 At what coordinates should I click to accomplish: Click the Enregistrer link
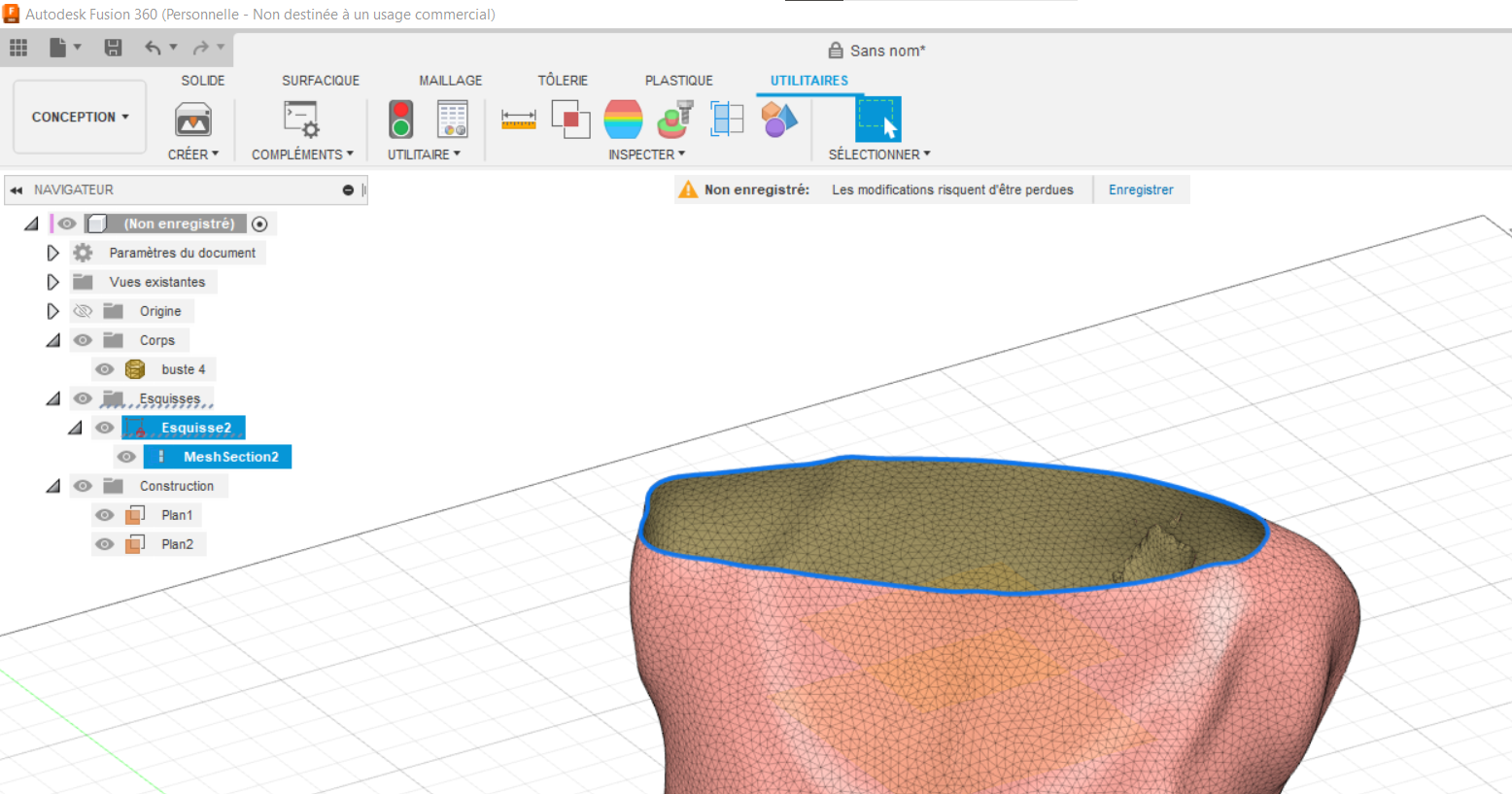click(x=1141, y=190)
